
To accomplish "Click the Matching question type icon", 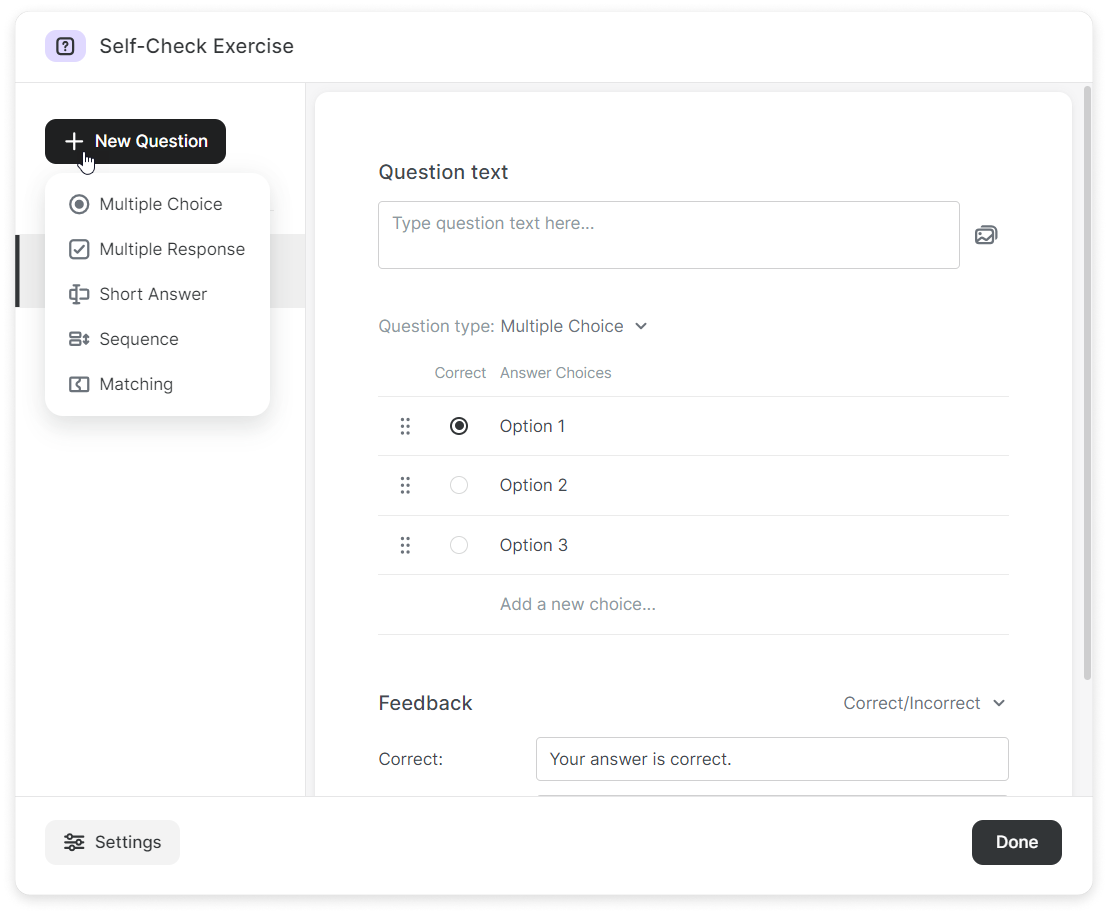I will click(79, 384).
